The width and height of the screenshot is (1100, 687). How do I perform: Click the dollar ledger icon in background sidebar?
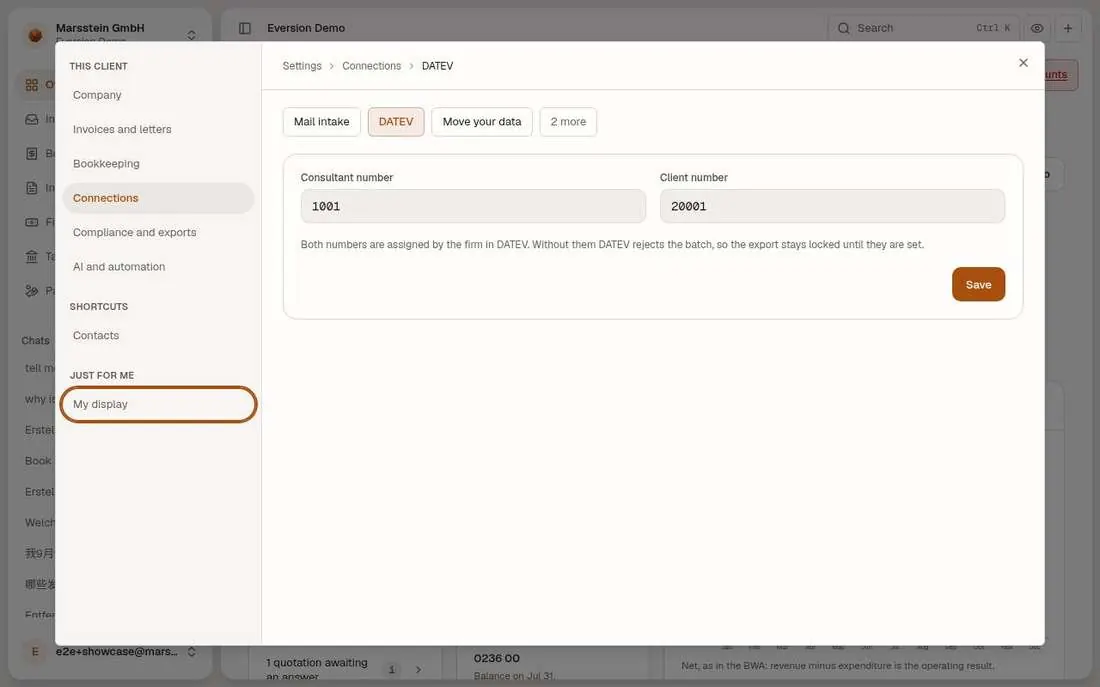(32, 154)
